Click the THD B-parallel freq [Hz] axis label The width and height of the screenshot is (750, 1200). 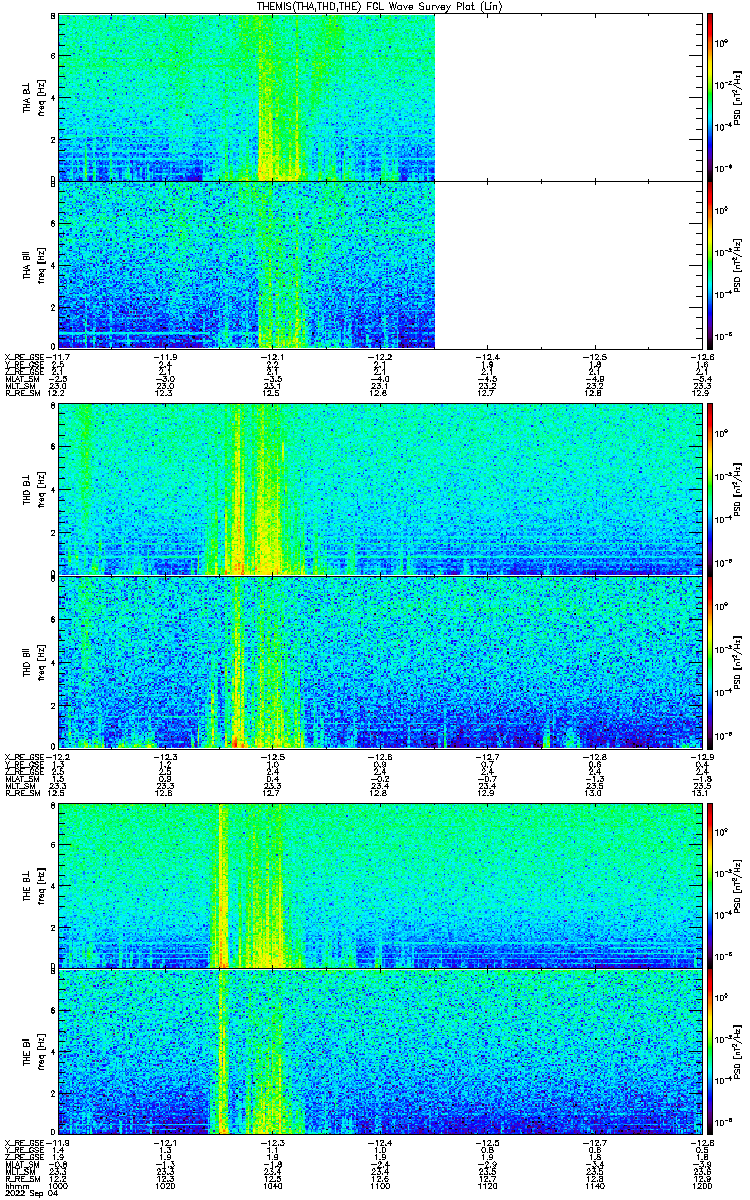coord(40,661)
